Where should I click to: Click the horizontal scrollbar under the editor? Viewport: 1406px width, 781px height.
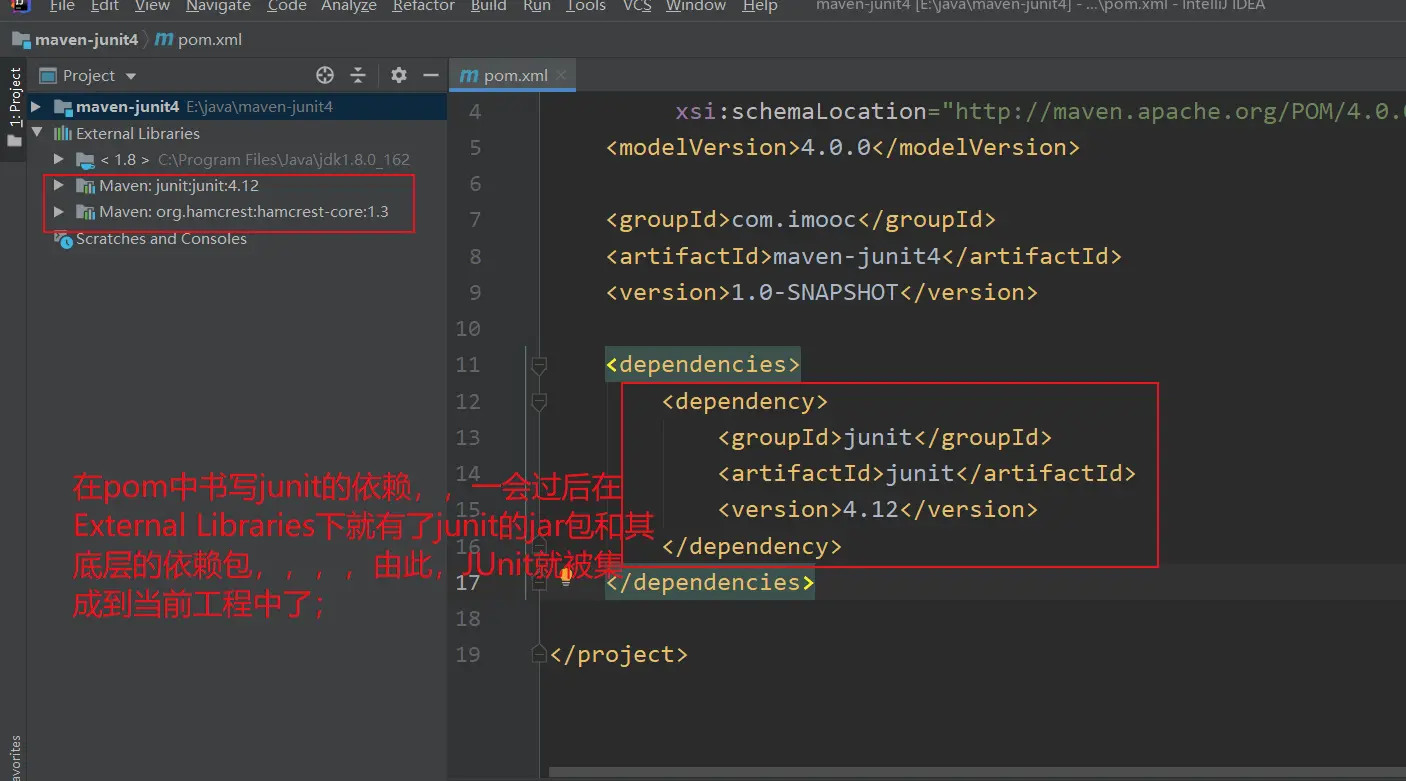(x=900, y=773)
